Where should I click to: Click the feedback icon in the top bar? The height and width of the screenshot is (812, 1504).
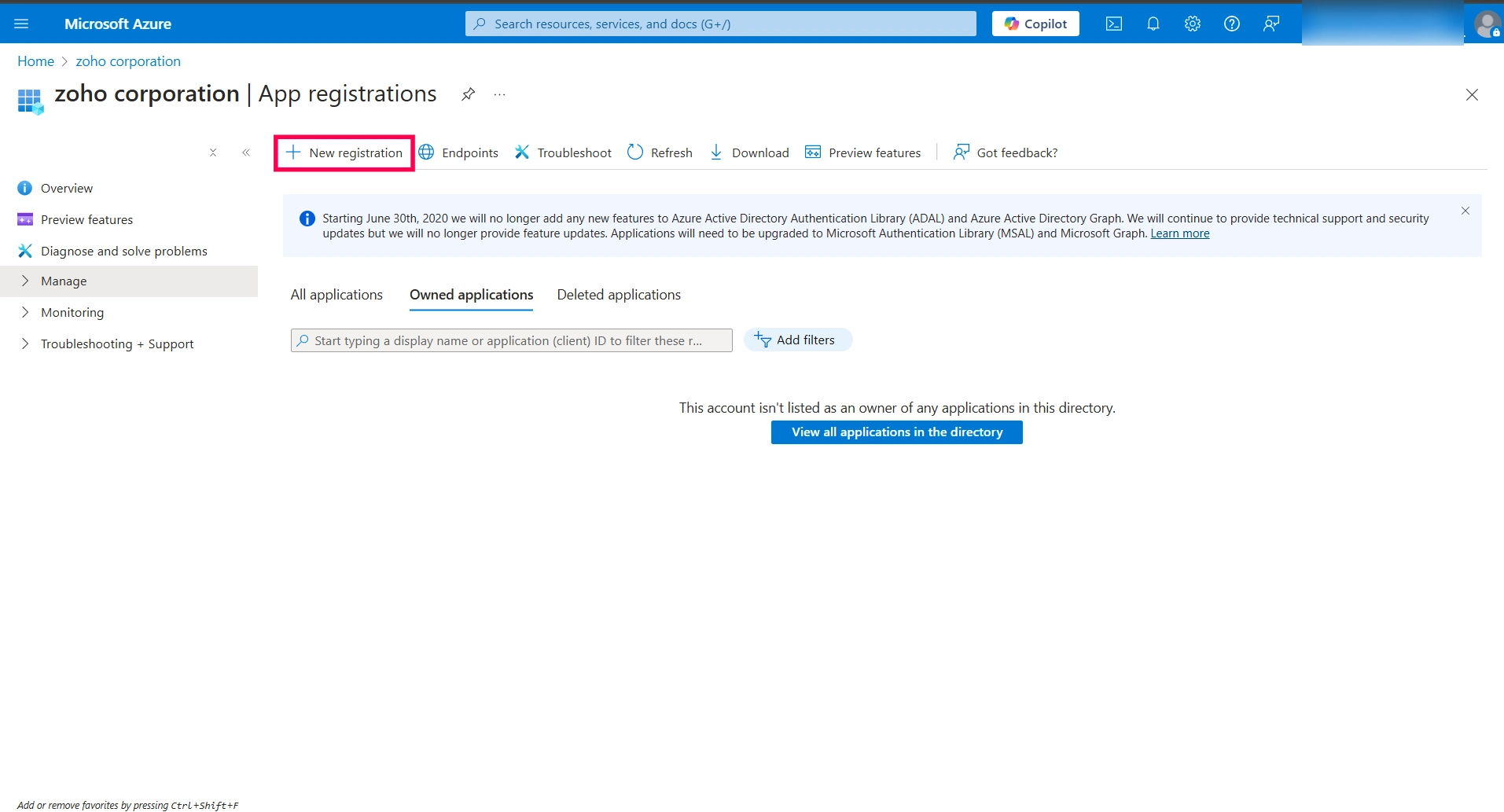click(1271, 24)
